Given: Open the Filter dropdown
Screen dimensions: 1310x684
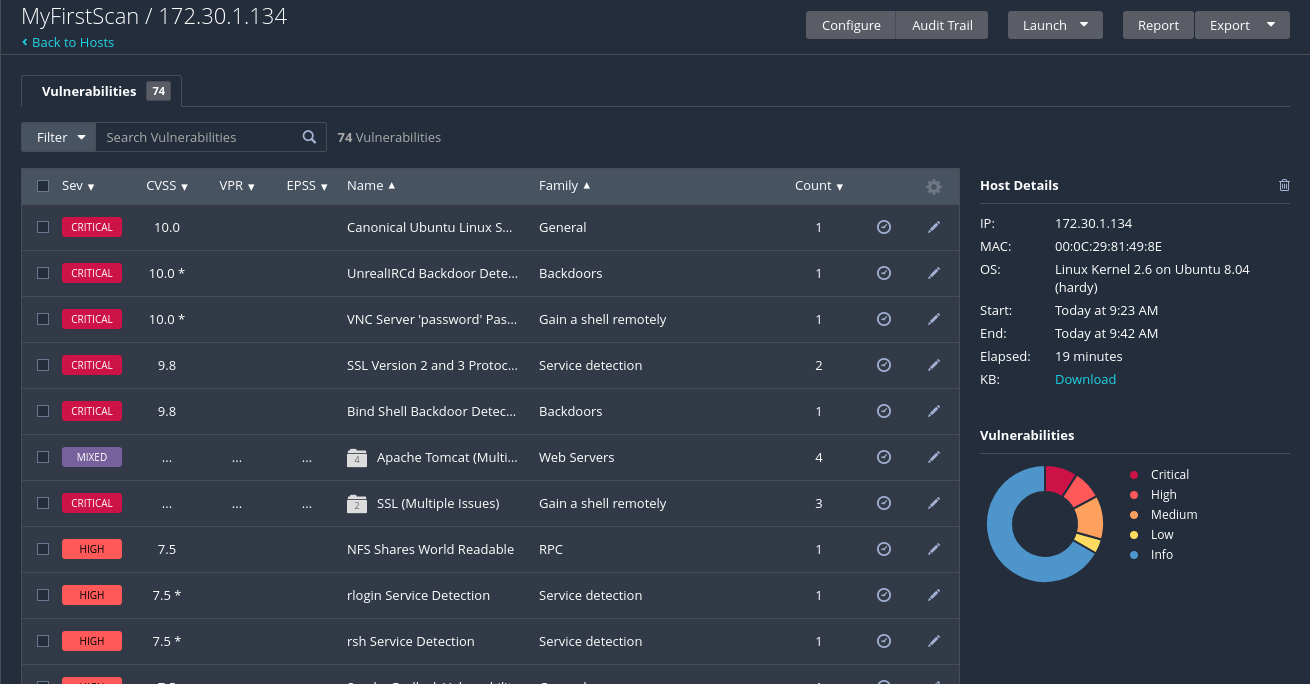Looking at the screenshot, I should (58, 137).
